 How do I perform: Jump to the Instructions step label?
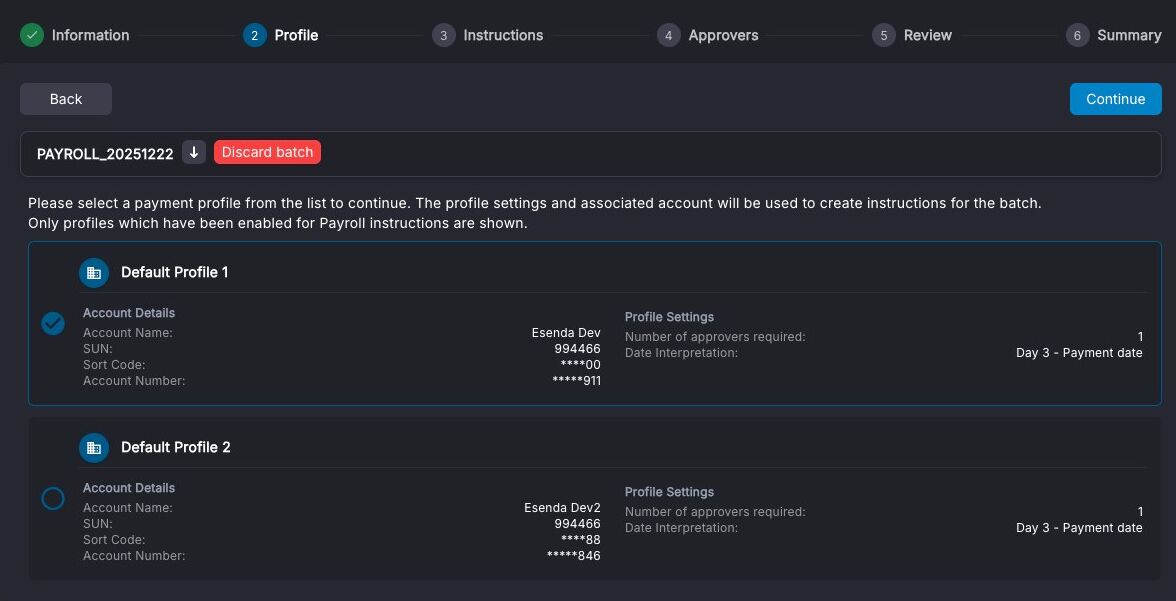(503, 35)
